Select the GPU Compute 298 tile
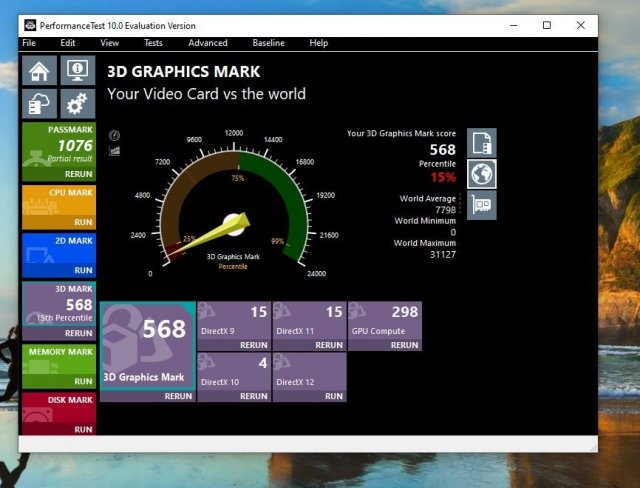This screenshot has width=640, height=488. tap(385, 321)
